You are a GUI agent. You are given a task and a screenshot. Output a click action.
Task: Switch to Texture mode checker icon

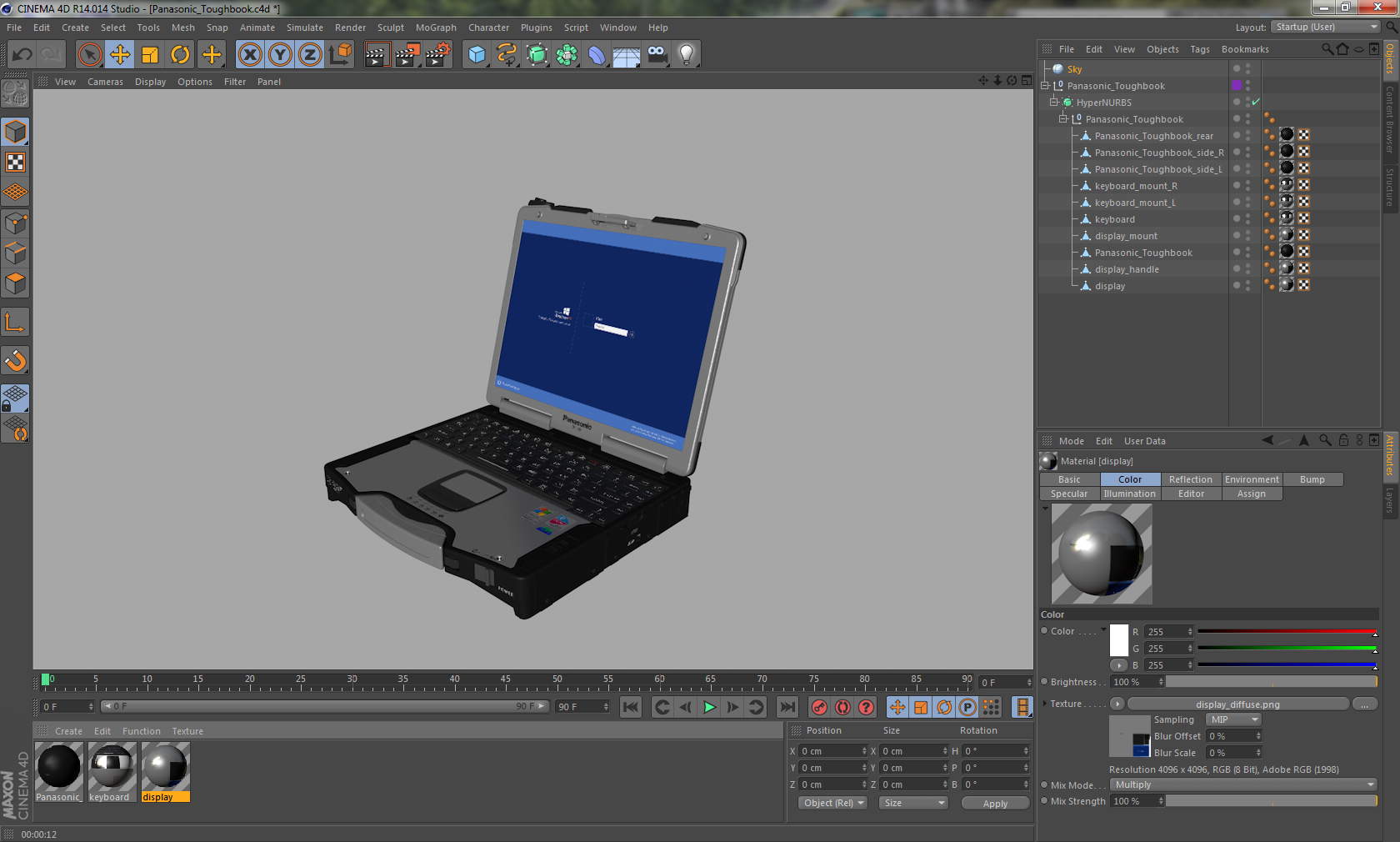pos(16,162)
